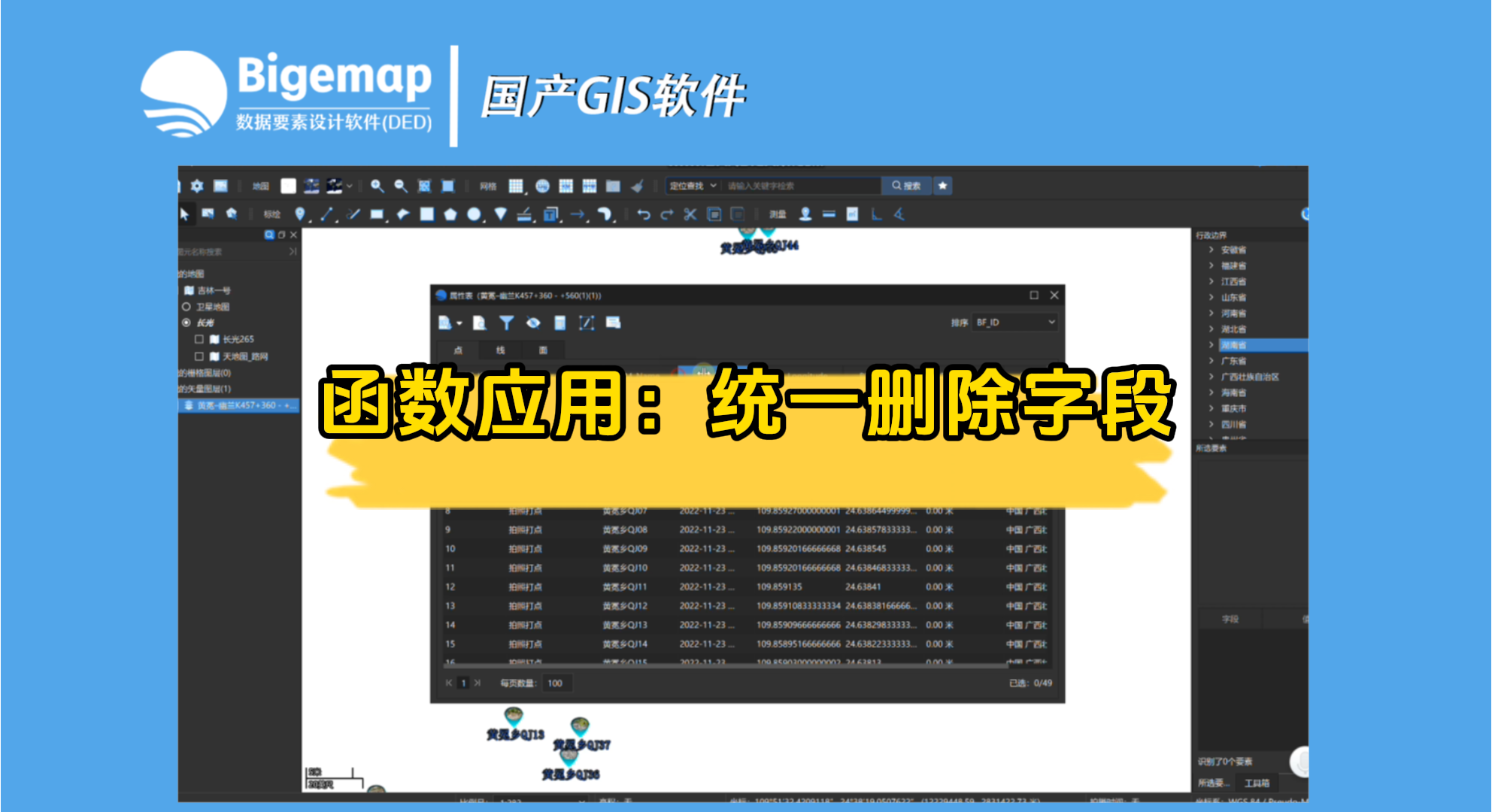Image resolution: width=1492 pixels, height=812 pixels.
Task: Open the basemap style dropdown in the toolbar
Action: pos(349,184)
